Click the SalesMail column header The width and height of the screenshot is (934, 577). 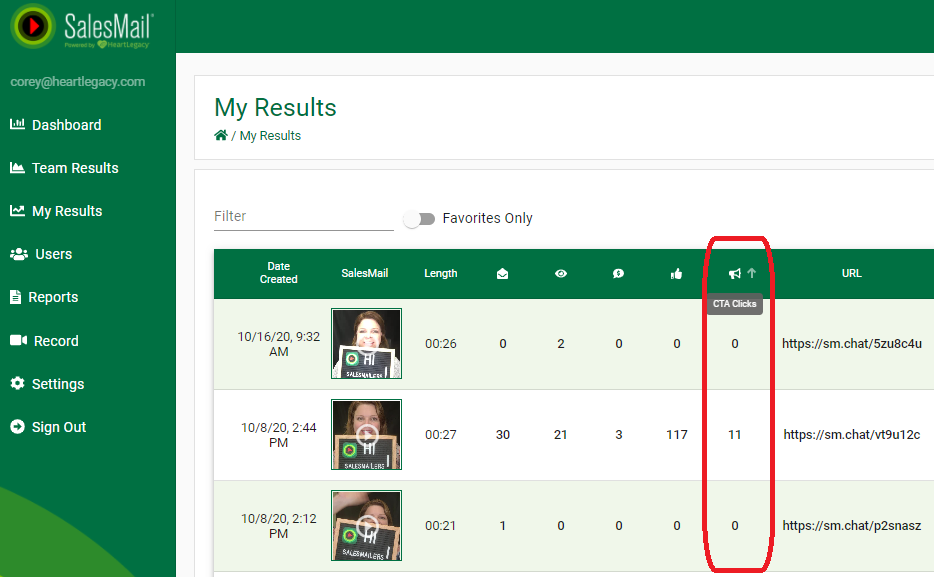pos(365,273)
